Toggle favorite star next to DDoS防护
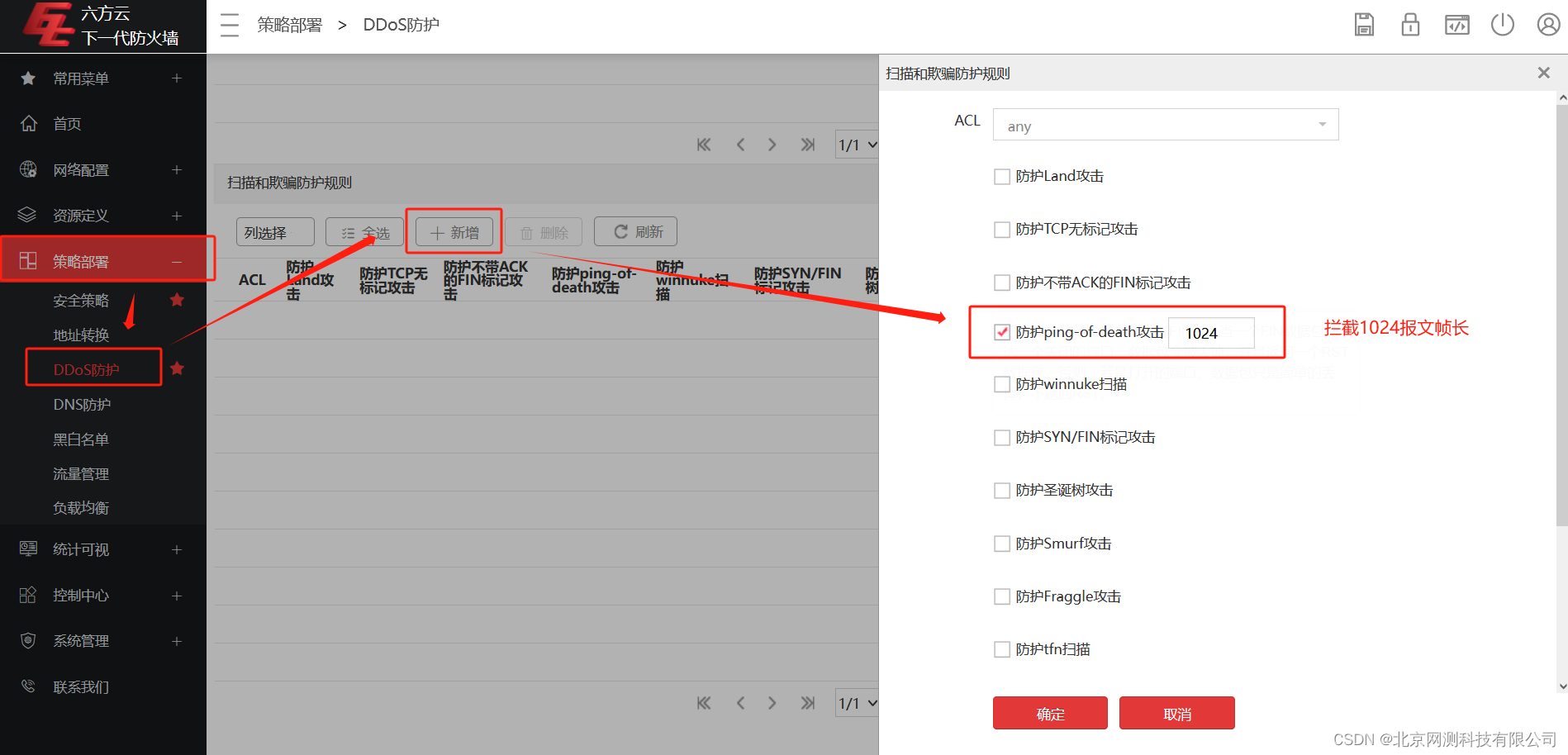The width and height of the screenshot is (1568, 755). pyautogui.click(x=177, y=368)
